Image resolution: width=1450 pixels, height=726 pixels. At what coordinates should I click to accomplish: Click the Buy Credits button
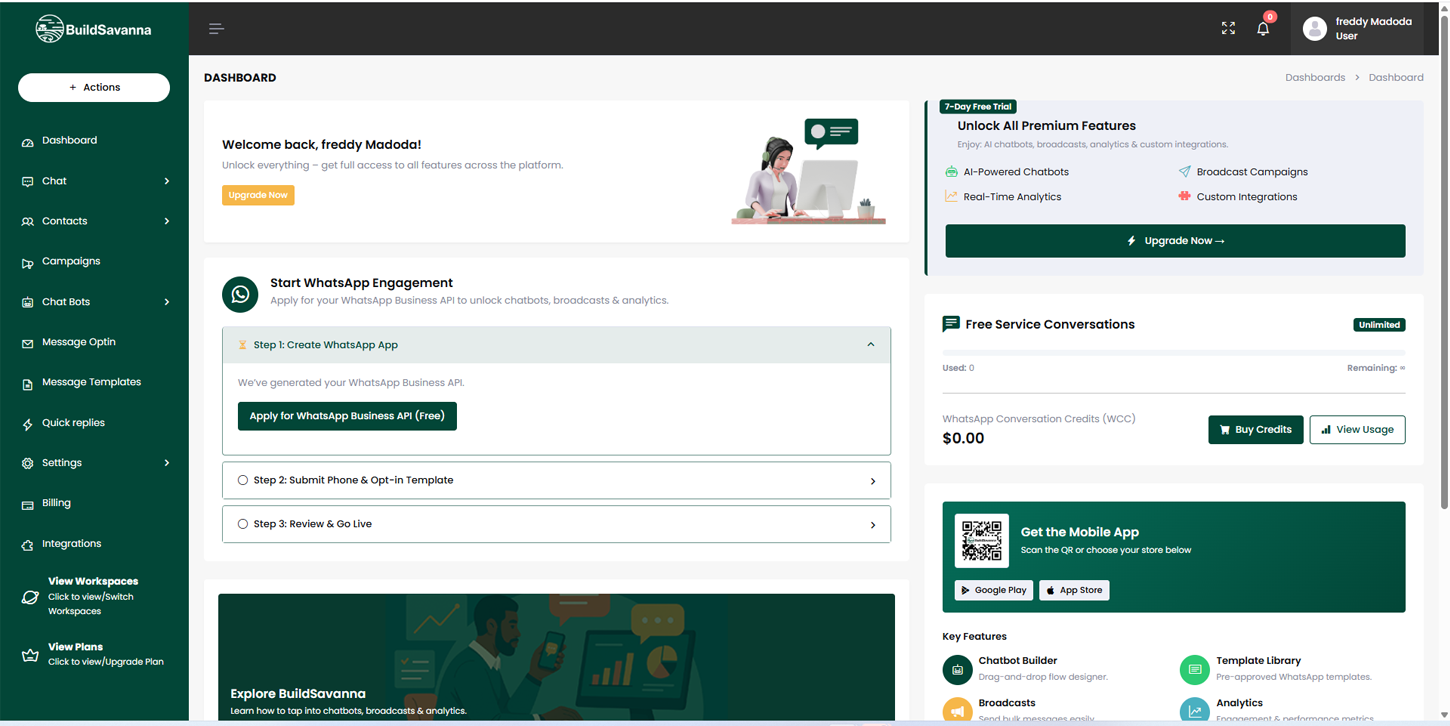point(1255,430)
